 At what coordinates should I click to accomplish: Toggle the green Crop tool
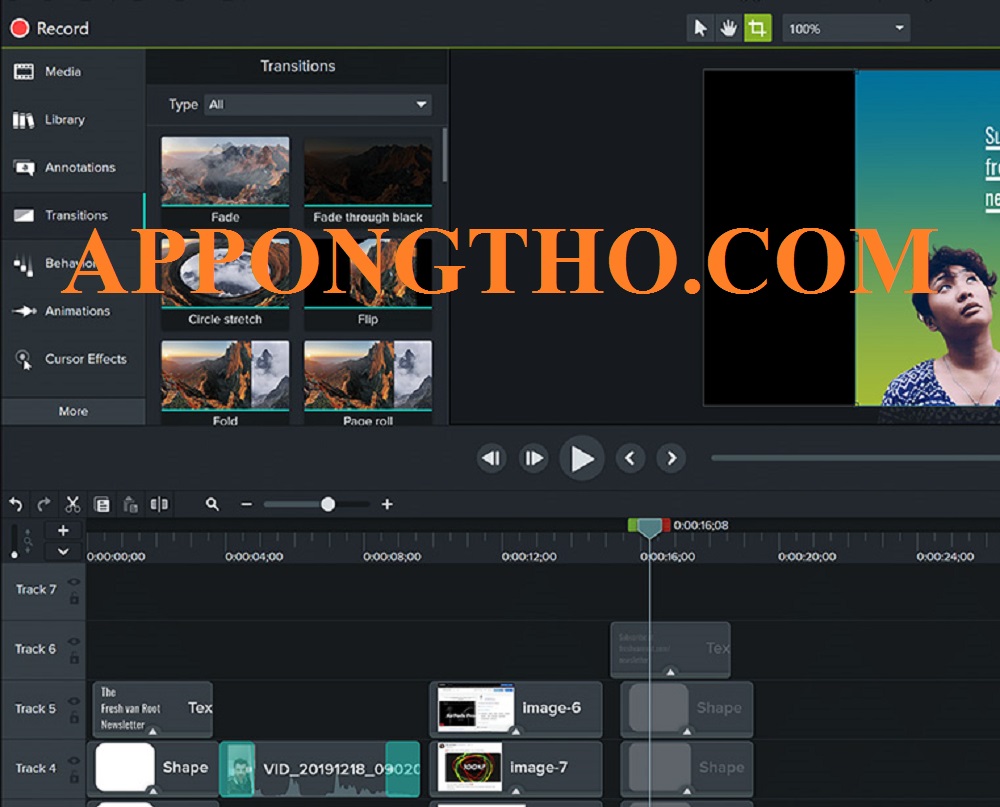point(758,28)
